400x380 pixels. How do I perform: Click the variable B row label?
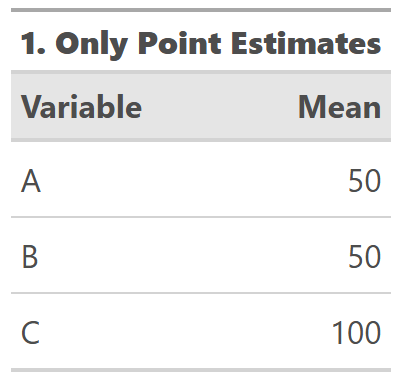30,256
